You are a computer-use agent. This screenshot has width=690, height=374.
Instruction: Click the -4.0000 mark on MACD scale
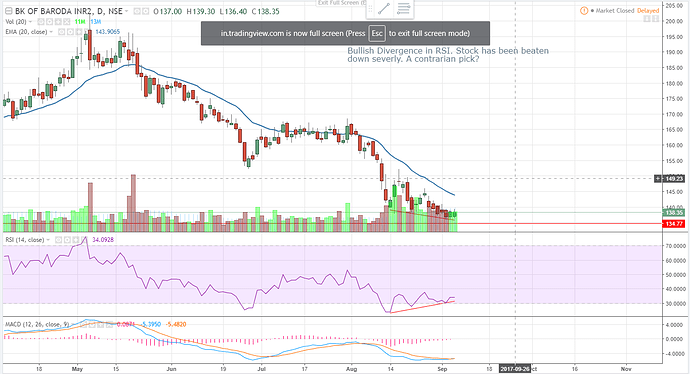[675, 353]
